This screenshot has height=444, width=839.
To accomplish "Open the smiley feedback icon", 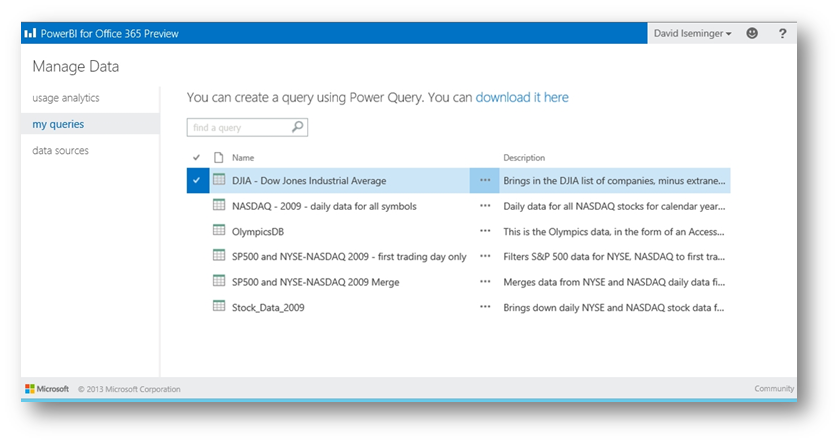I will click(752, 33).
